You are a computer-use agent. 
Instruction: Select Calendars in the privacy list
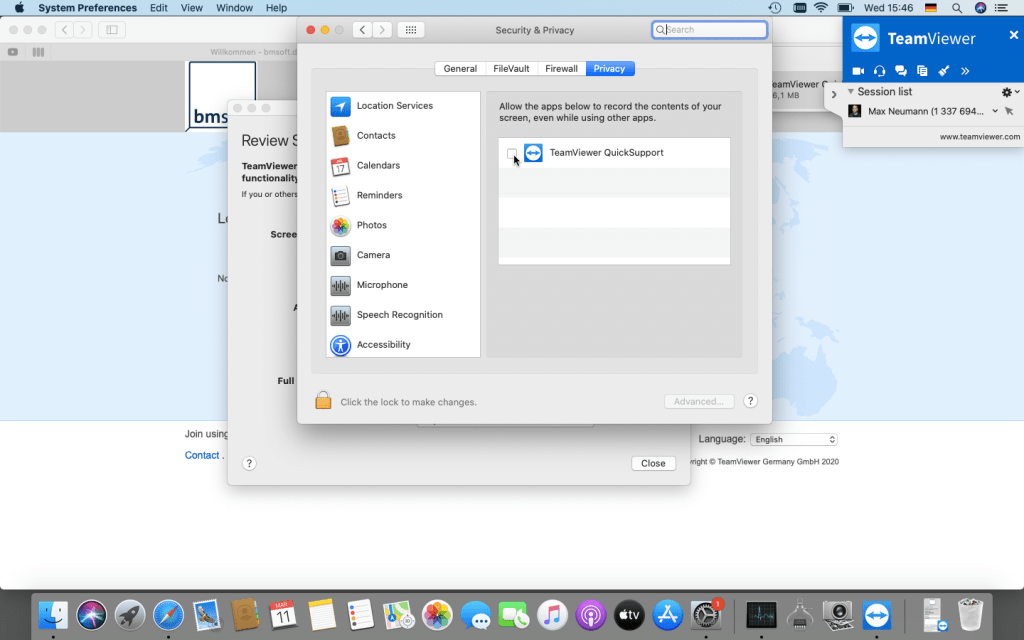click(x=403, y=166)
